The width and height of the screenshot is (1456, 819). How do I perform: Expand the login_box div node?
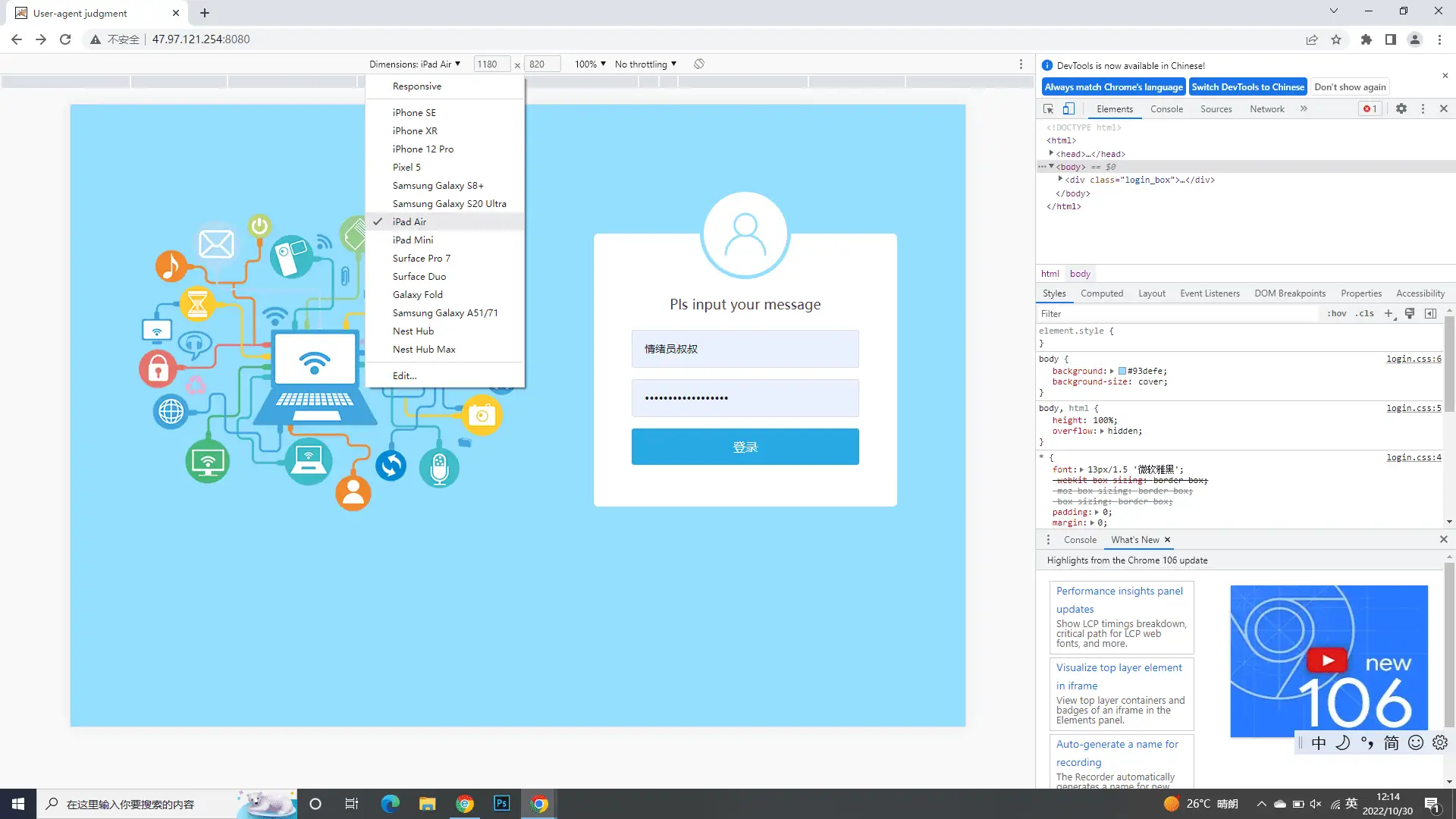1060,180
